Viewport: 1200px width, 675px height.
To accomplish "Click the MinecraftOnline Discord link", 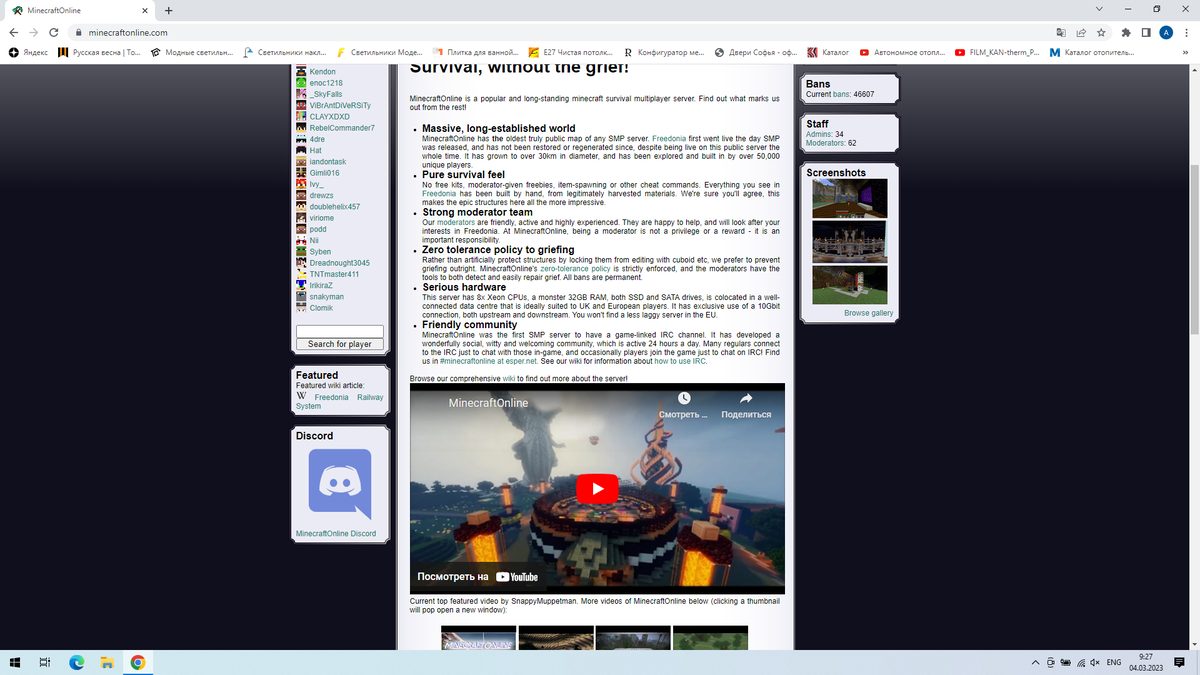I will (x=336, y=534).
